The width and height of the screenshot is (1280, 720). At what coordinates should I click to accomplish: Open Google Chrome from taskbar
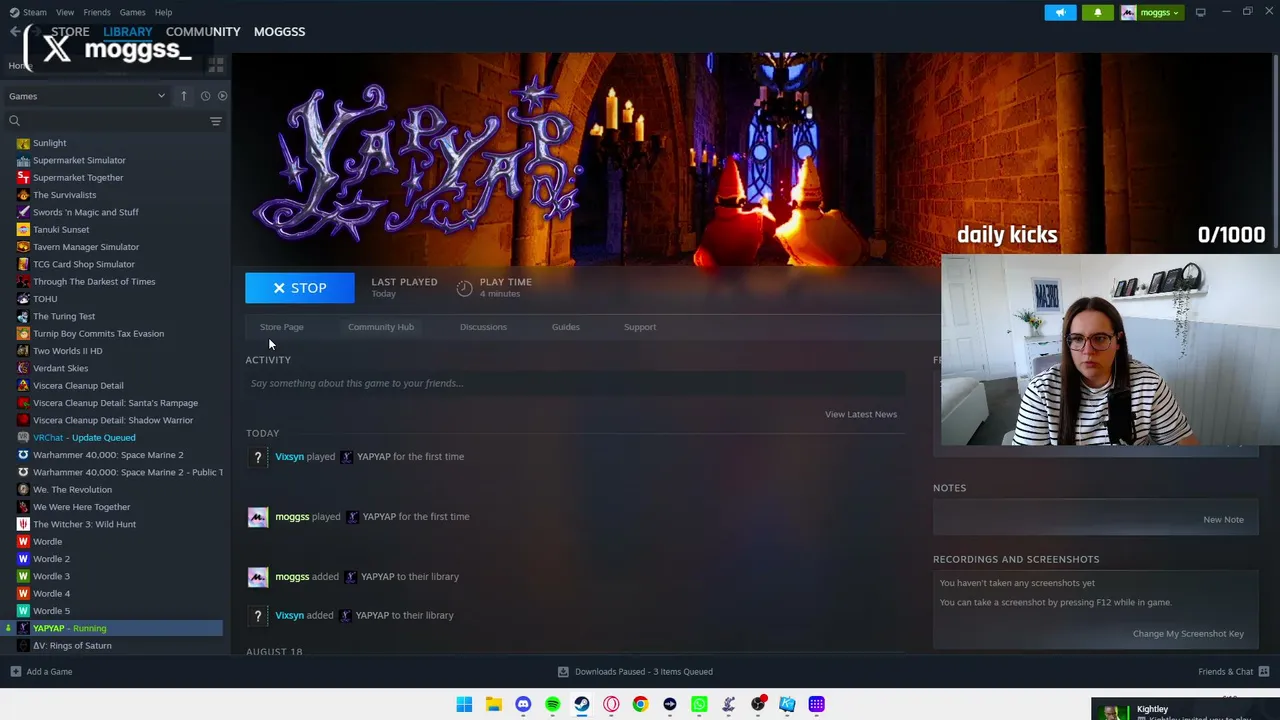coord(640,705)
